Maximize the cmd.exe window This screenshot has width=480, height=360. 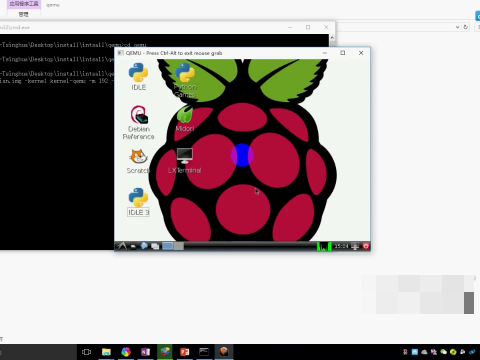tap(308, 27)
